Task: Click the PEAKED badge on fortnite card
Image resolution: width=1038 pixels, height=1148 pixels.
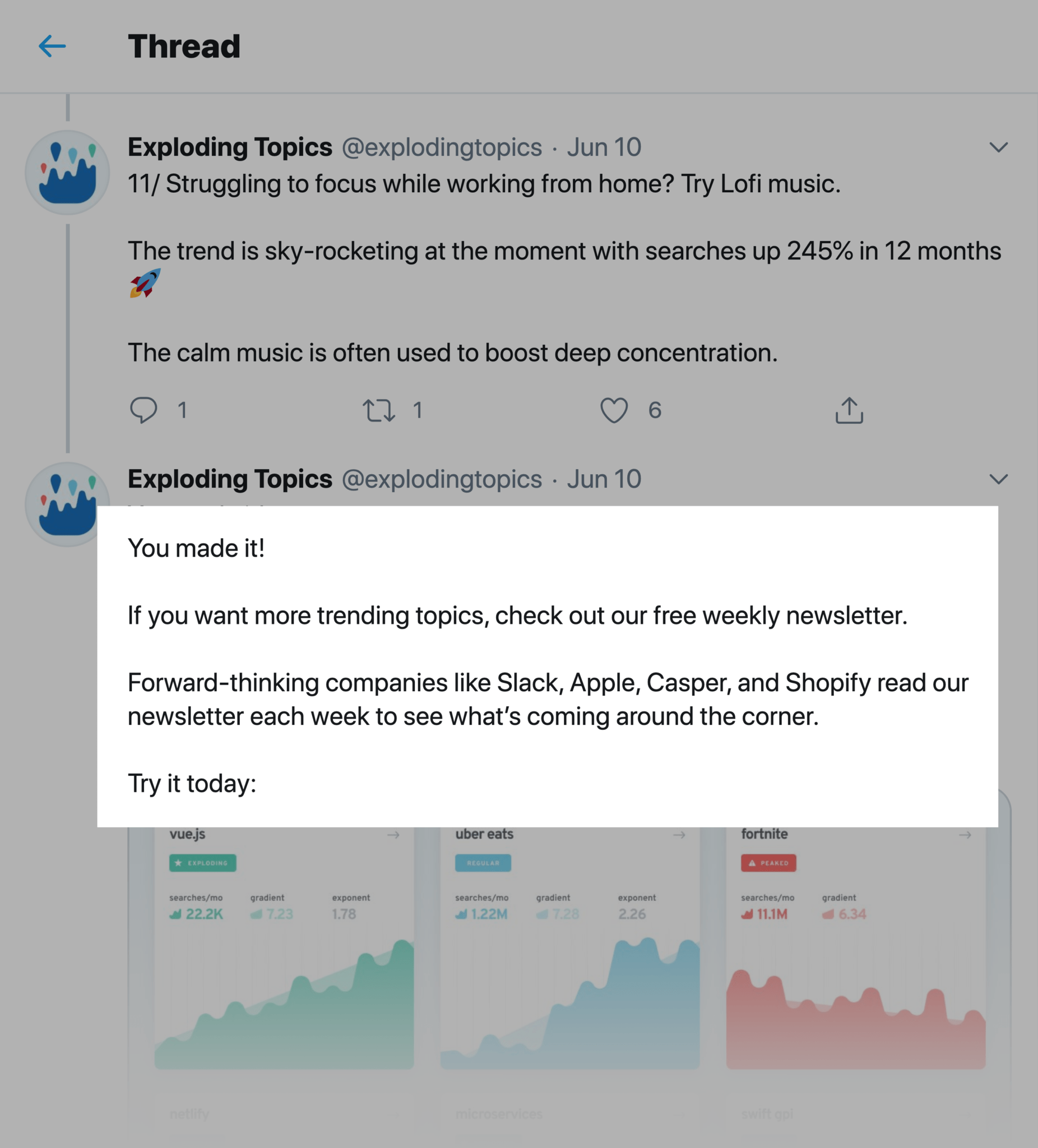Action: point(768,863)
